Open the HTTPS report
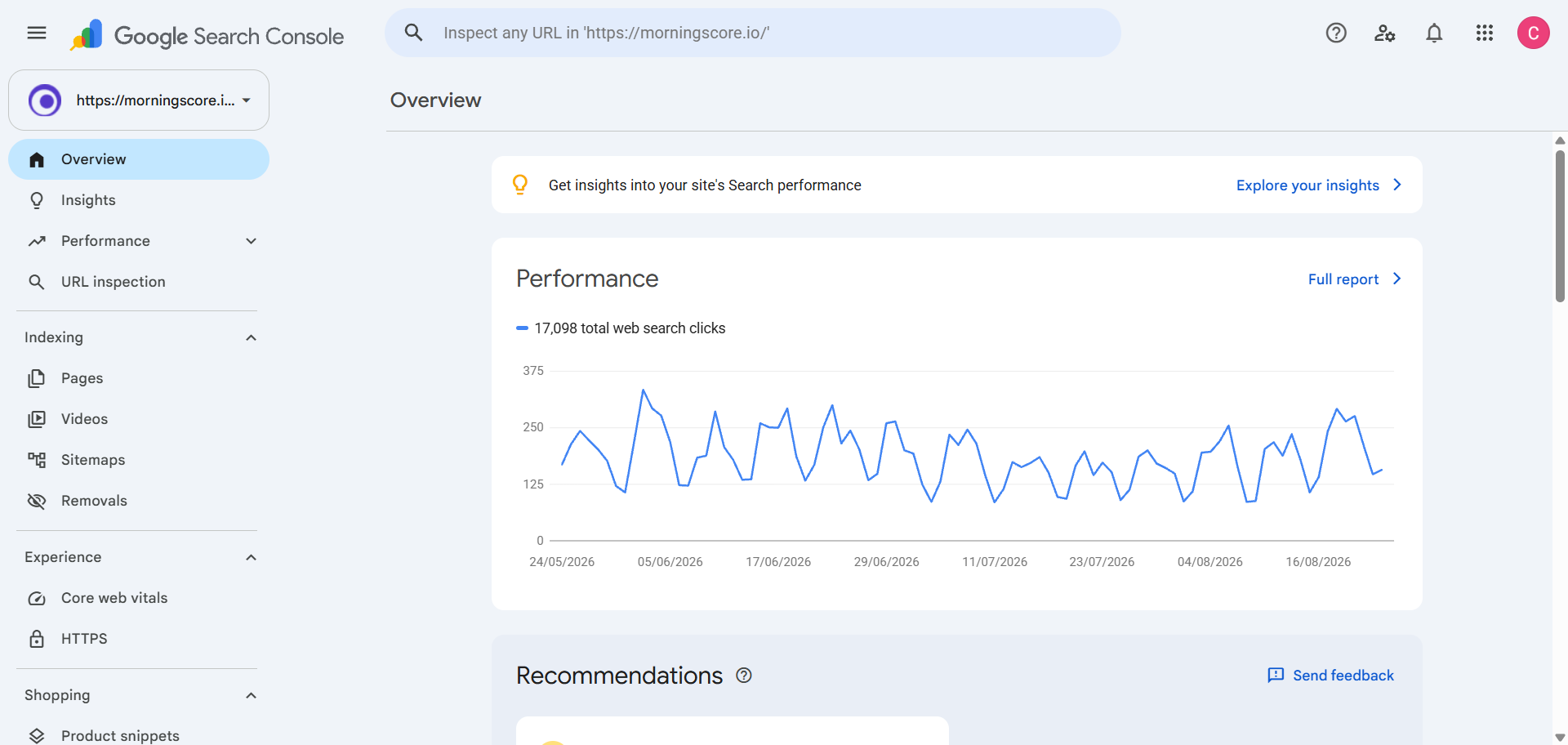Viewport: 1568px width, 745px height. click(x=139, y=639)
